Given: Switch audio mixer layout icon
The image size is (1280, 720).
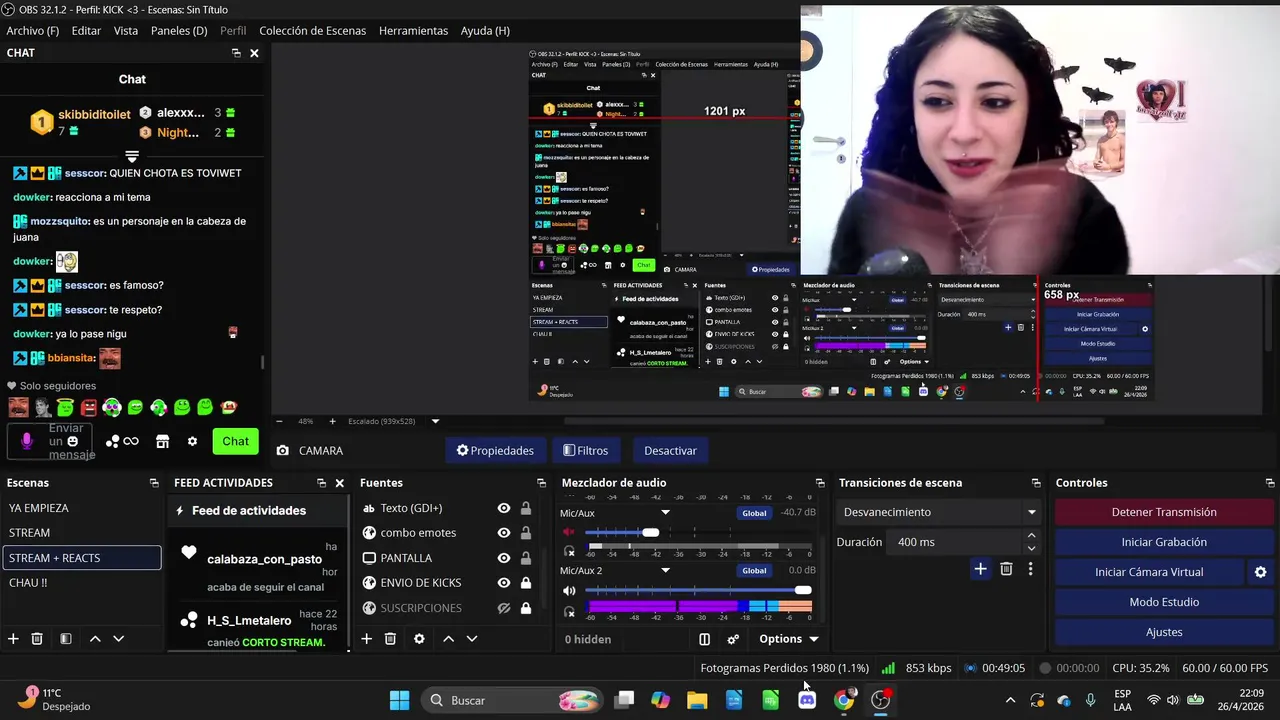Looking at the screenshot, I should click(705, 639).
